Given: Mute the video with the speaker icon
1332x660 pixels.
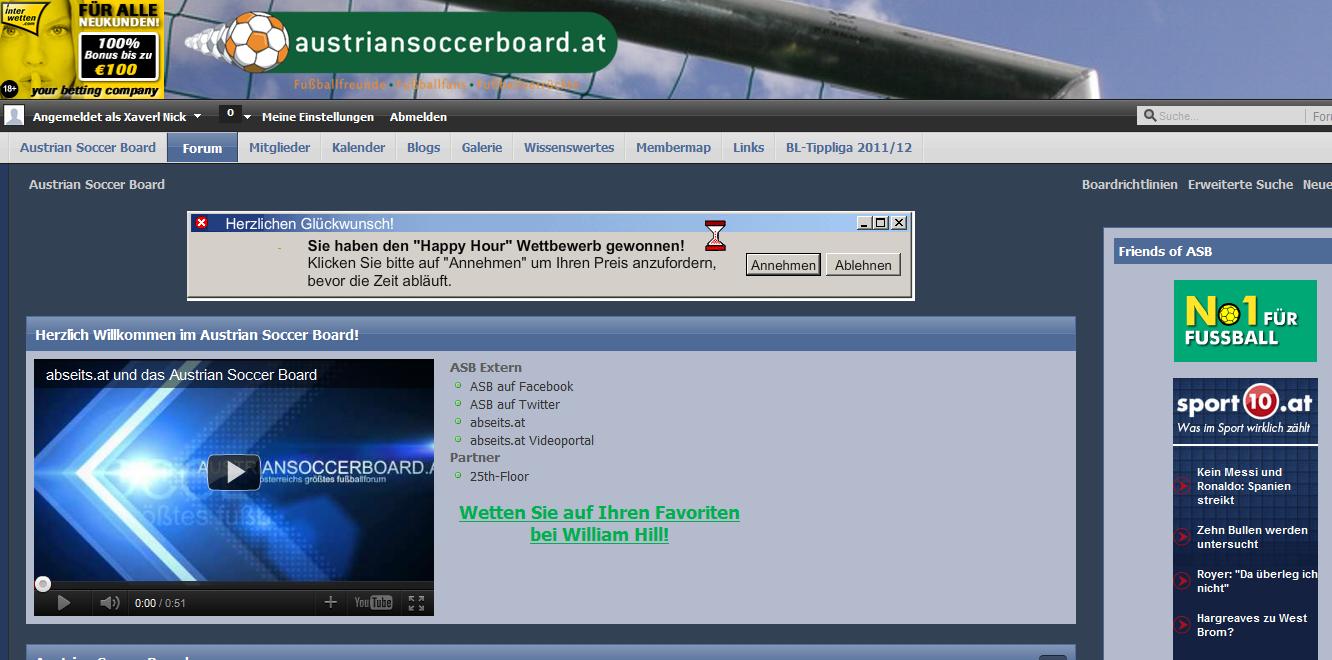Looking at the screenshot, I should 110,603.
